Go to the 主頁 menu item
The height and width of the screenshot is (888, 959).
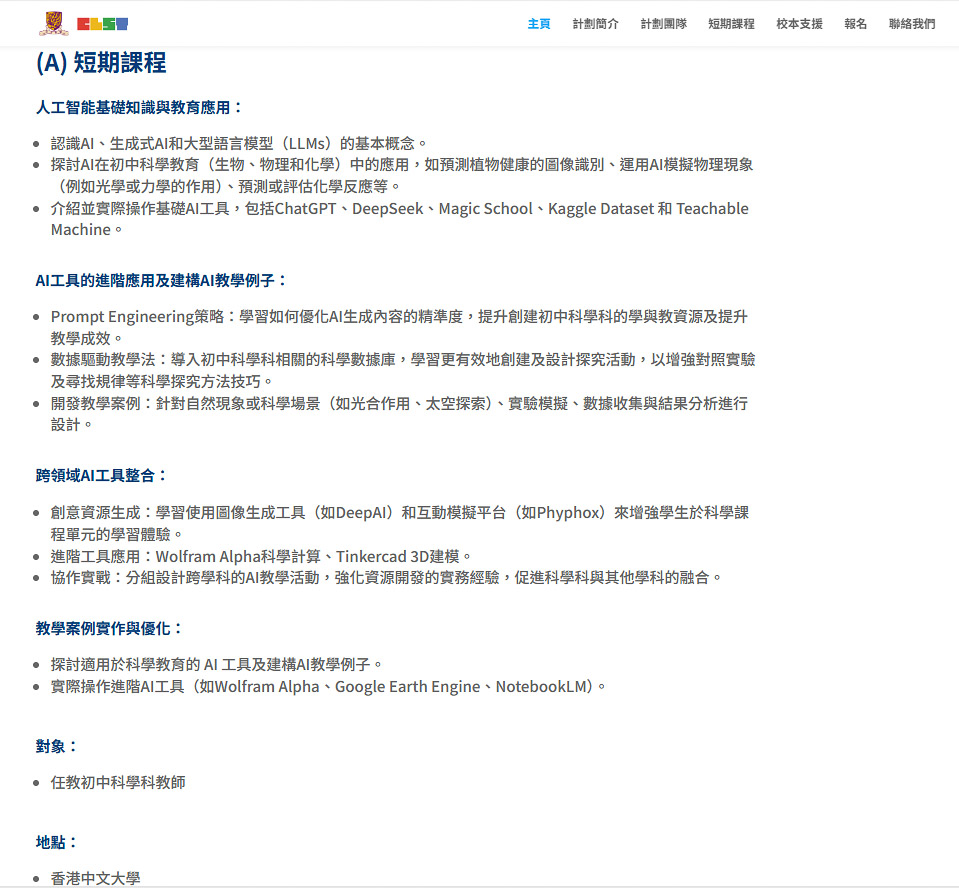[539, 24]
